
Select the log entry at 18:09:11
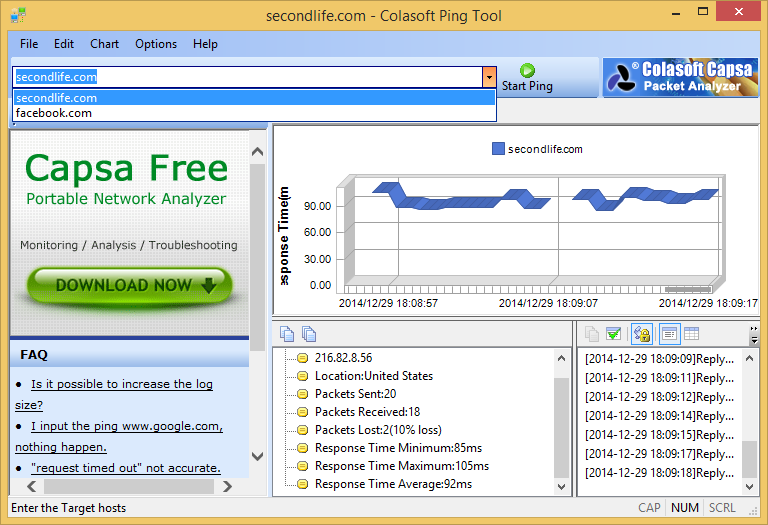[660, 378]
